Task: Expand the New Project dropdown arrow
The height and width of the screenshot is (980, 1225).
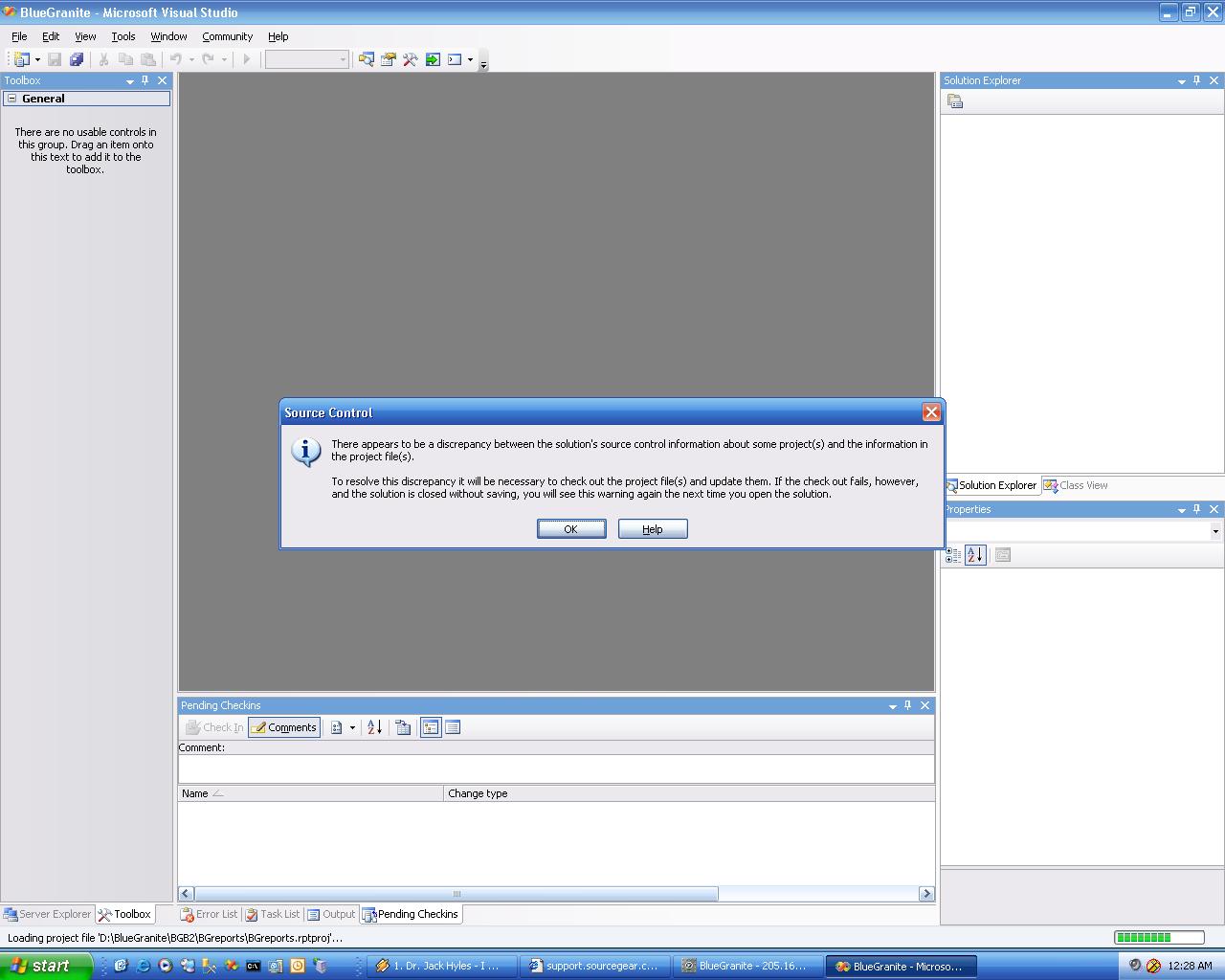Action: (x=37, y=59)
